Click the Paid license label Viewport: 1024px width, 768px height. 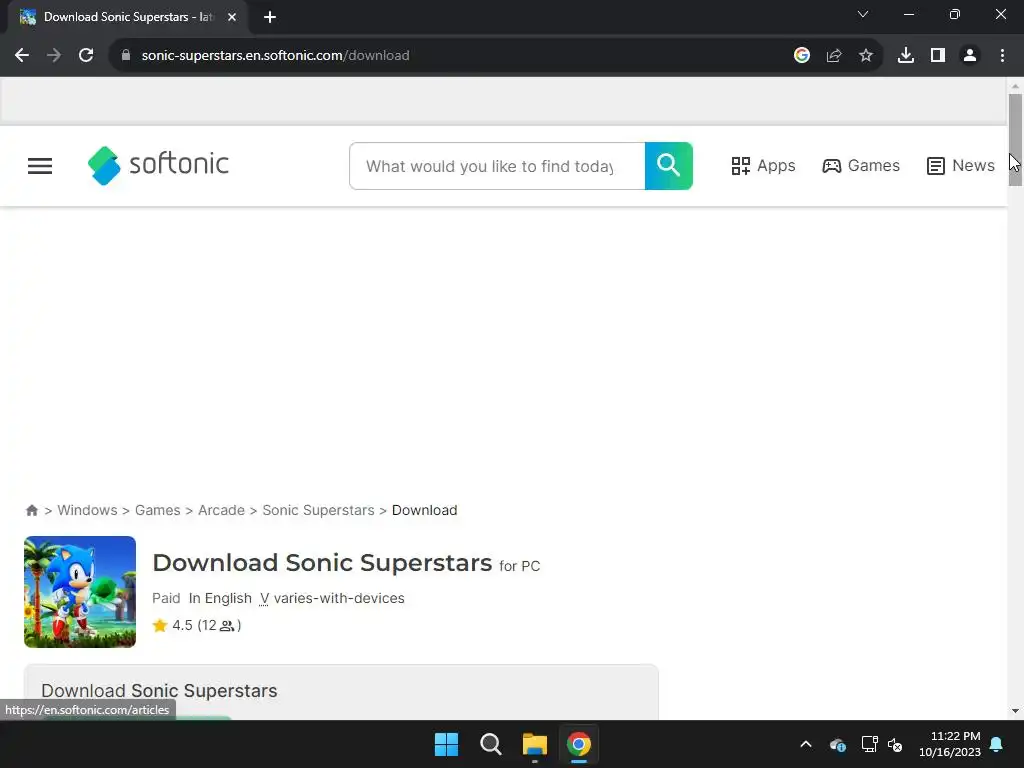click(166, 598)
